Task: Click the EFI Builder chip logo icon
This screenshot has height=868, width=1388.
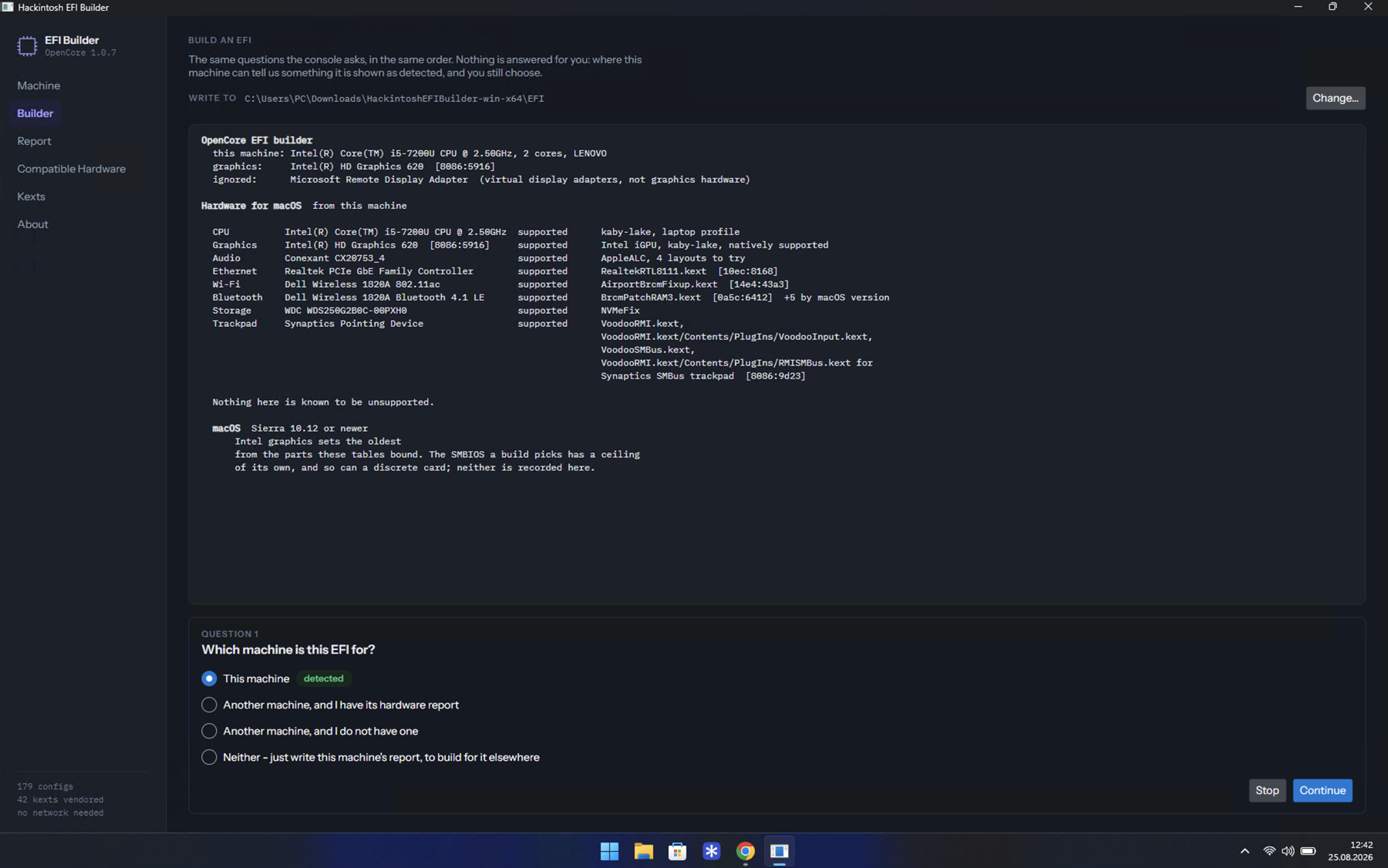Action: tap(27, 46)
